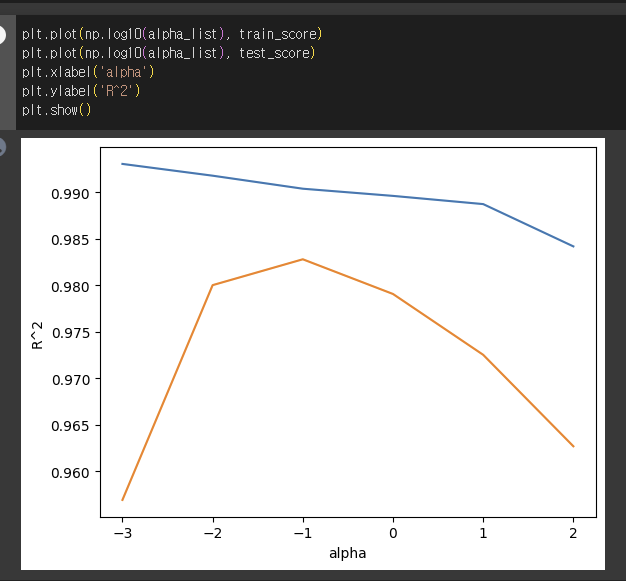Click the orange test score curve
This screenshot has height=581, width=626.
point(303,260)
